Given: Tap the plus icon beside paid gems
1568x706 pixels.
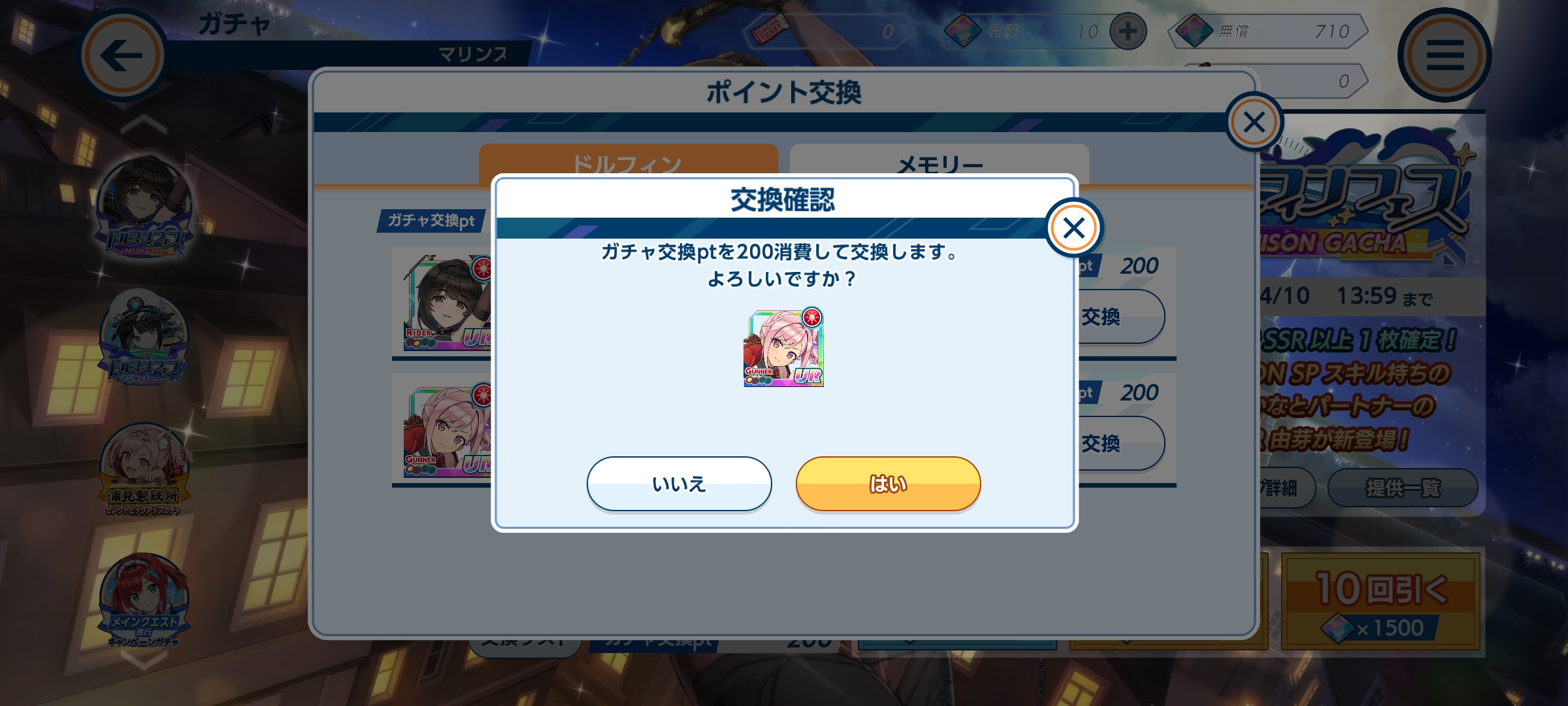Looking at the screenshot, I should tap(1128, 31).
